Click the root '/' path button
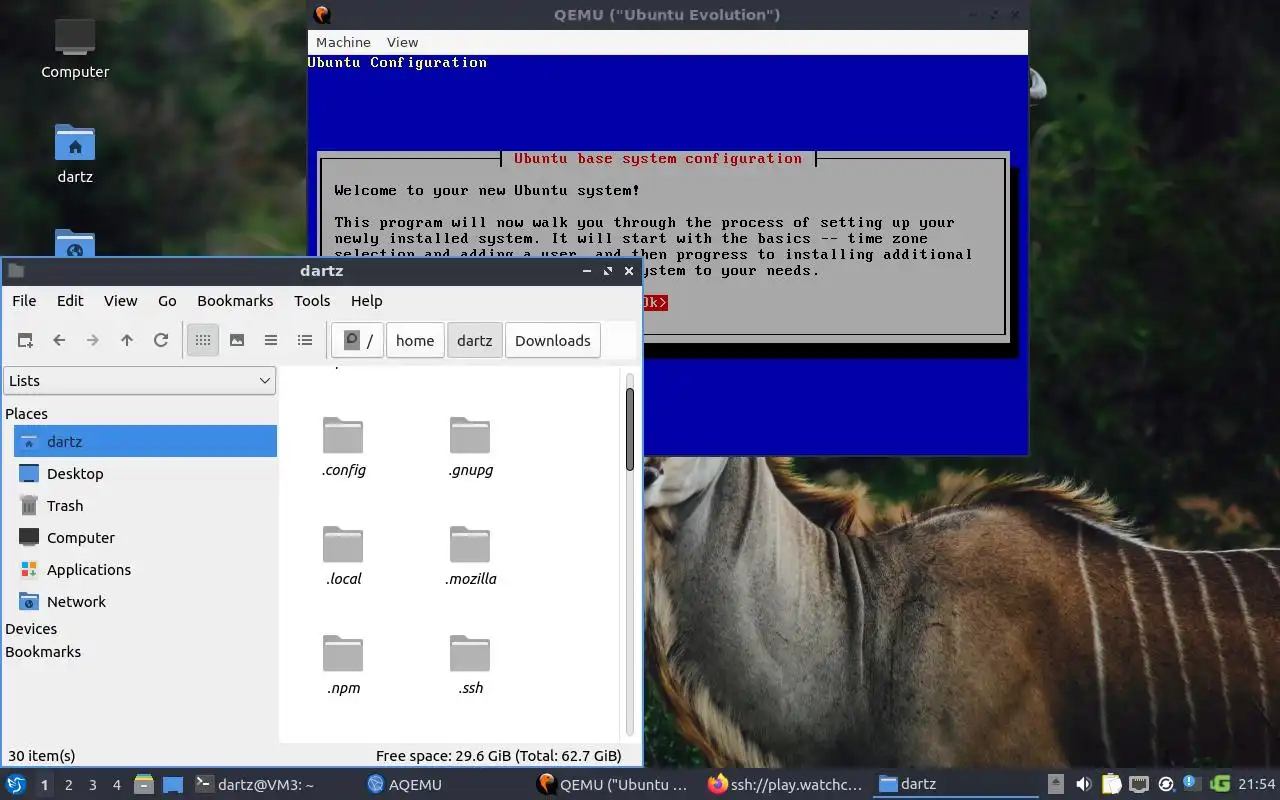Image resolution: width=1280 pixels, height=800 pixels. (357, 340)
